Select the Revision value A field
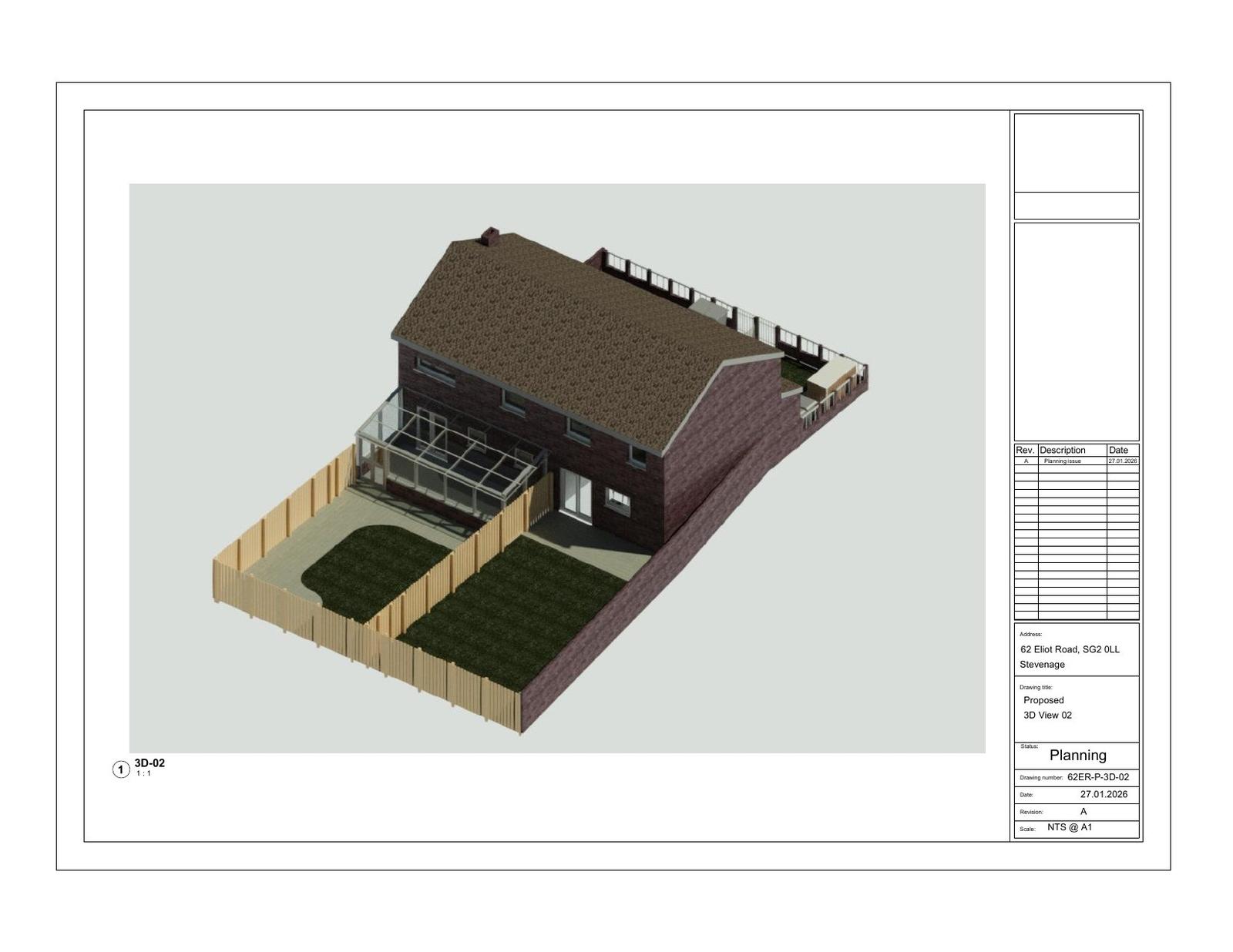The height and width of the screenshot is (952, 1233). coord(1083,811)
